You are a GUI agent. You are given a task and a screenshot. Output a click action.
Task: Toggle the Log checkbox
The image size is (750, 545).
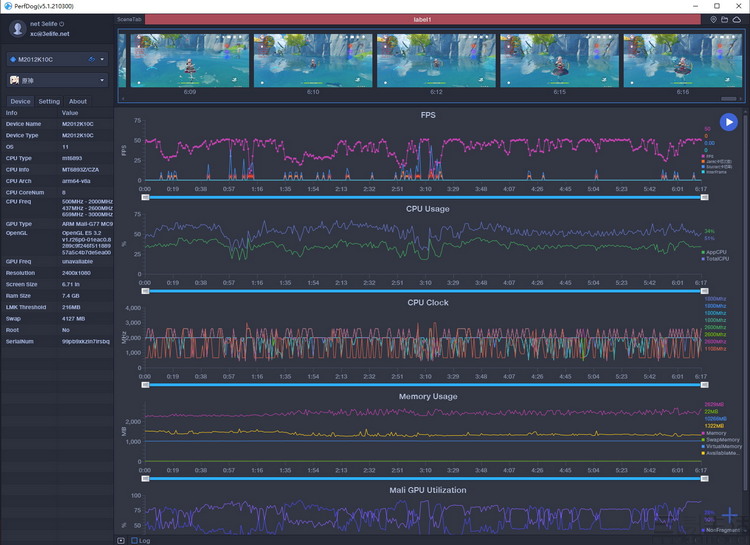pyautogui.click(x=134, y=541)
